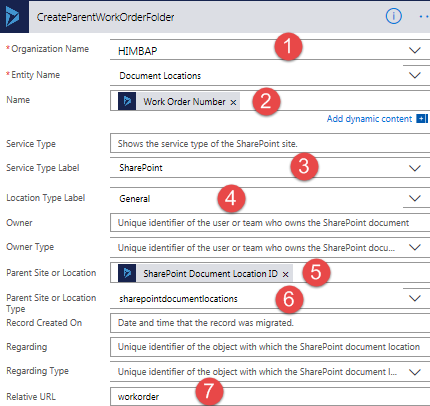Image resolution: width=430 pixels, height=406 pixels.
Task: Click the General location type value
Action: 135,199
